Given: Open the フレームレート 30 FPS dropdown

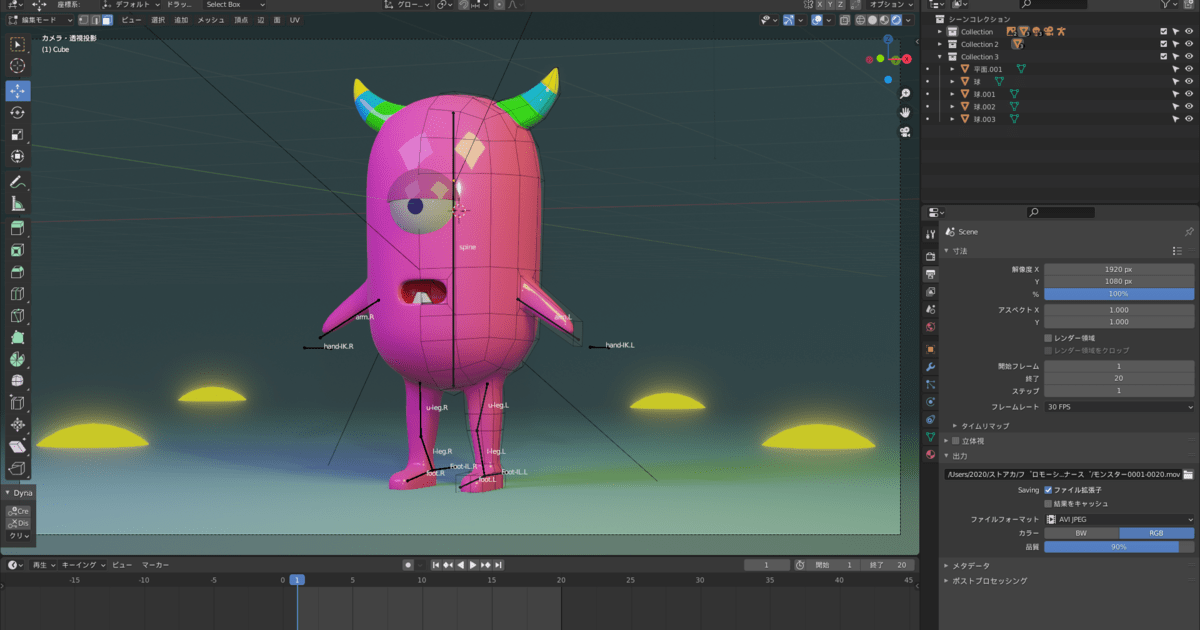Looking at the screenshot, I should [1119, 407].
